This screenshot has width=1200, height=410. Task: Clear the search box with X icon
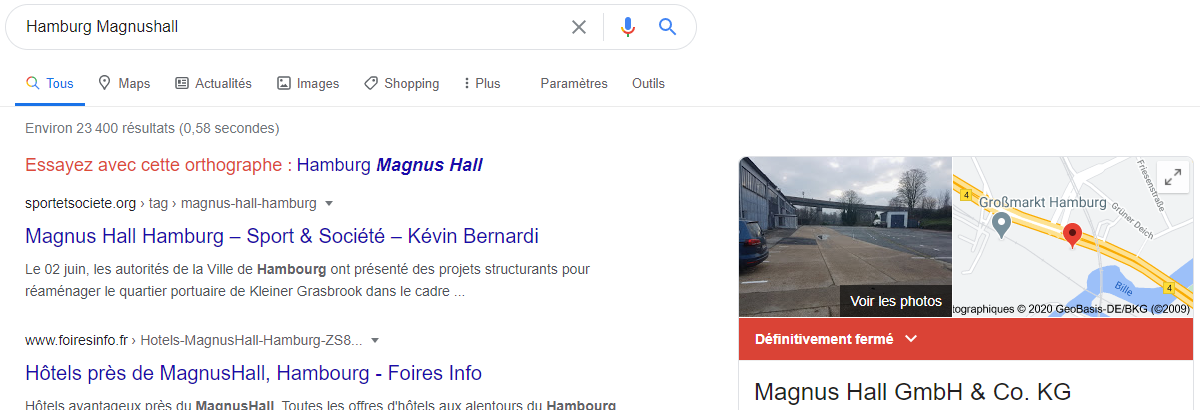click(x=579, y=27)
